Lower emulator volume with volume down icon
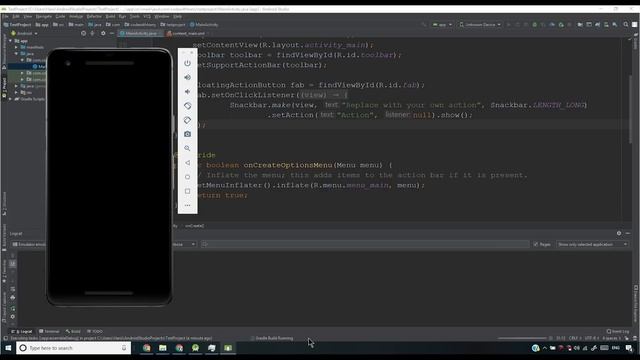The image size is (640, 360). click(187, 92)
